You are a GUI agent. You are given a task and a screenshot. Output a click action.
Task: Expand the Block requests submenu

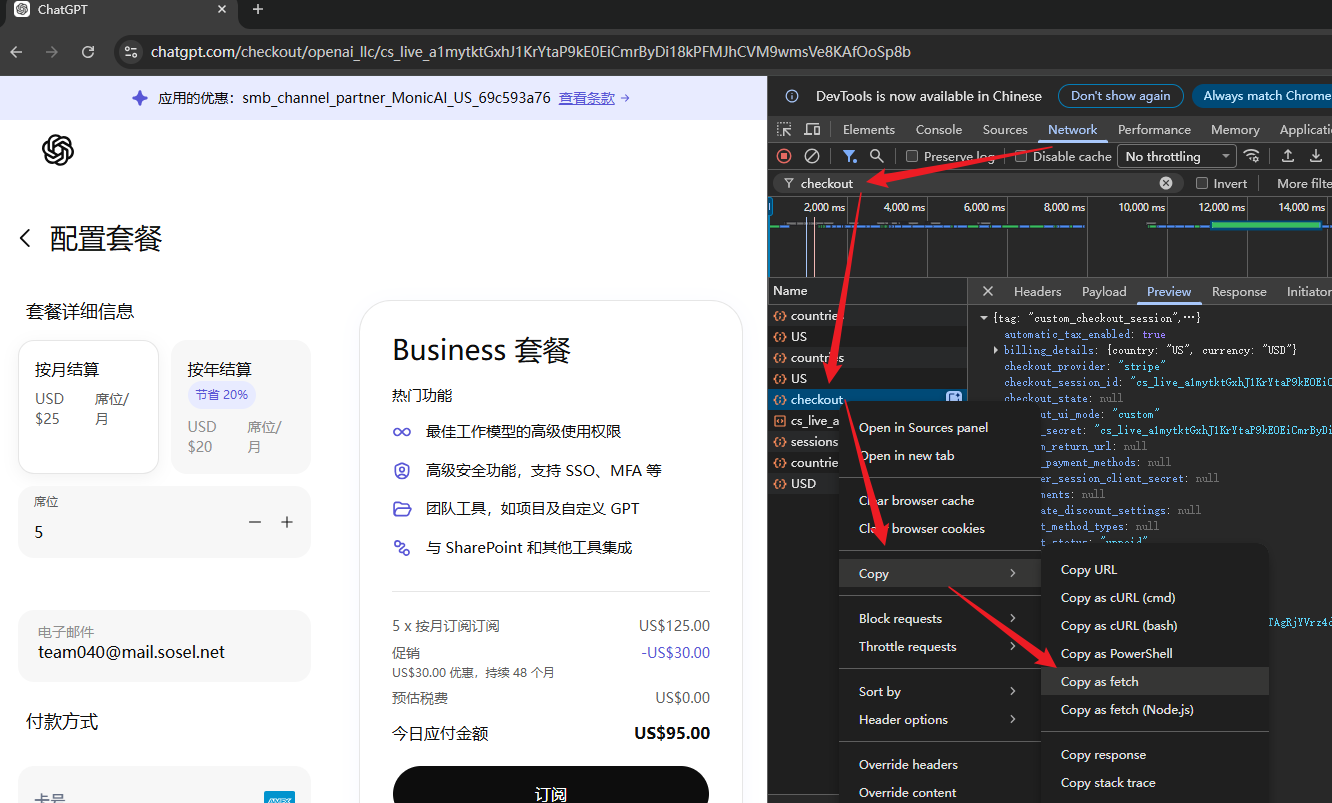938,618
